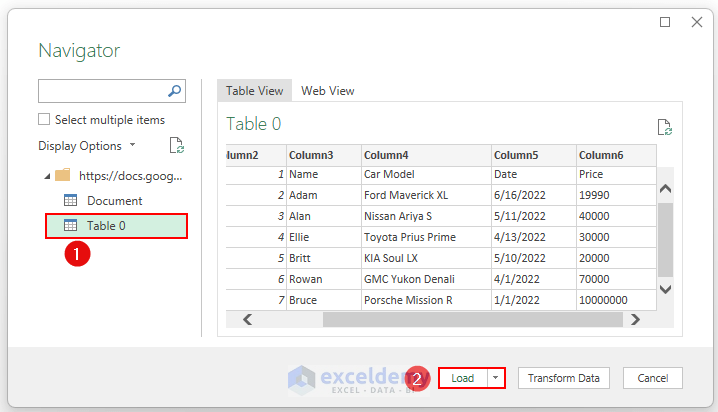
Task: Click the search magnifier icon
Action: point(175,91)
